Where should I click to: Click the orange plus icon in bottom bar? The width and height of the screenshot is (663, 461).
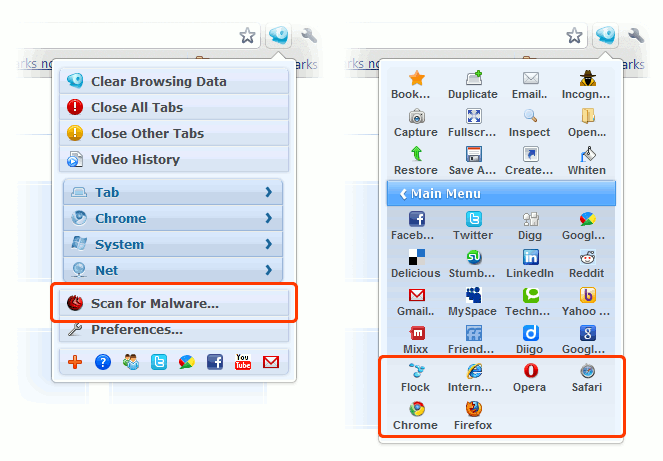(75, 362)
